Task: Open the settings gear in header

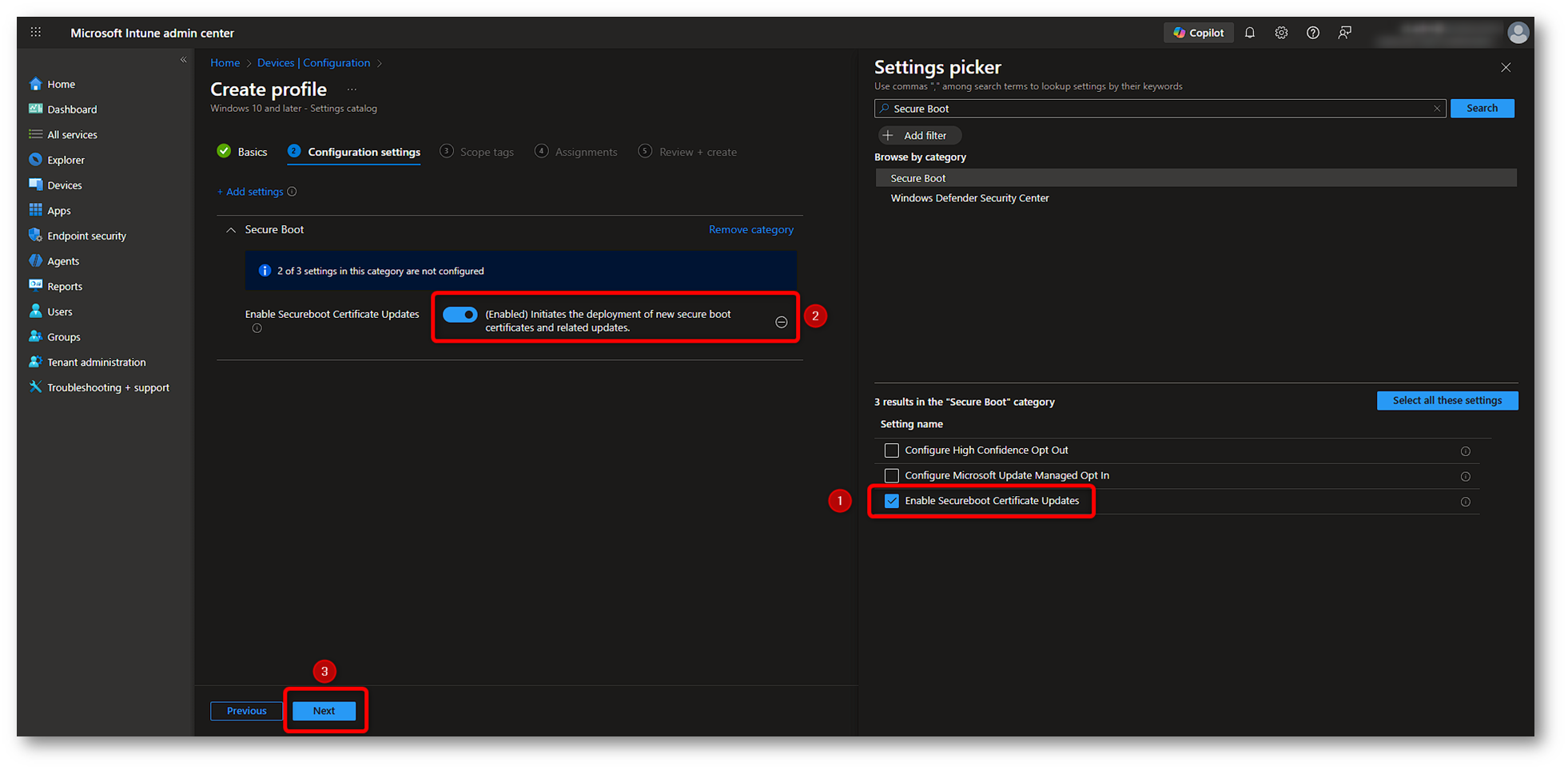Action: (x=1281, y=33)
